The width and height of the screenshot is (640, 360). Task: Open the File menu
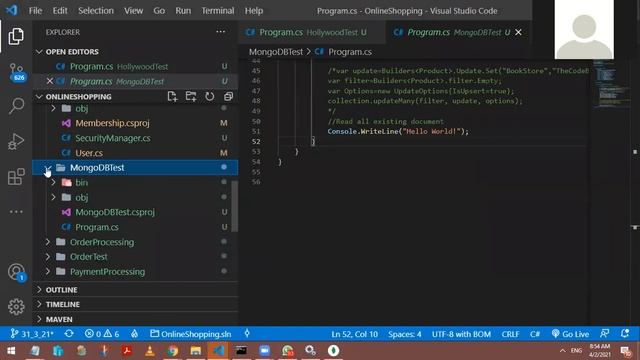pos(35,11)
